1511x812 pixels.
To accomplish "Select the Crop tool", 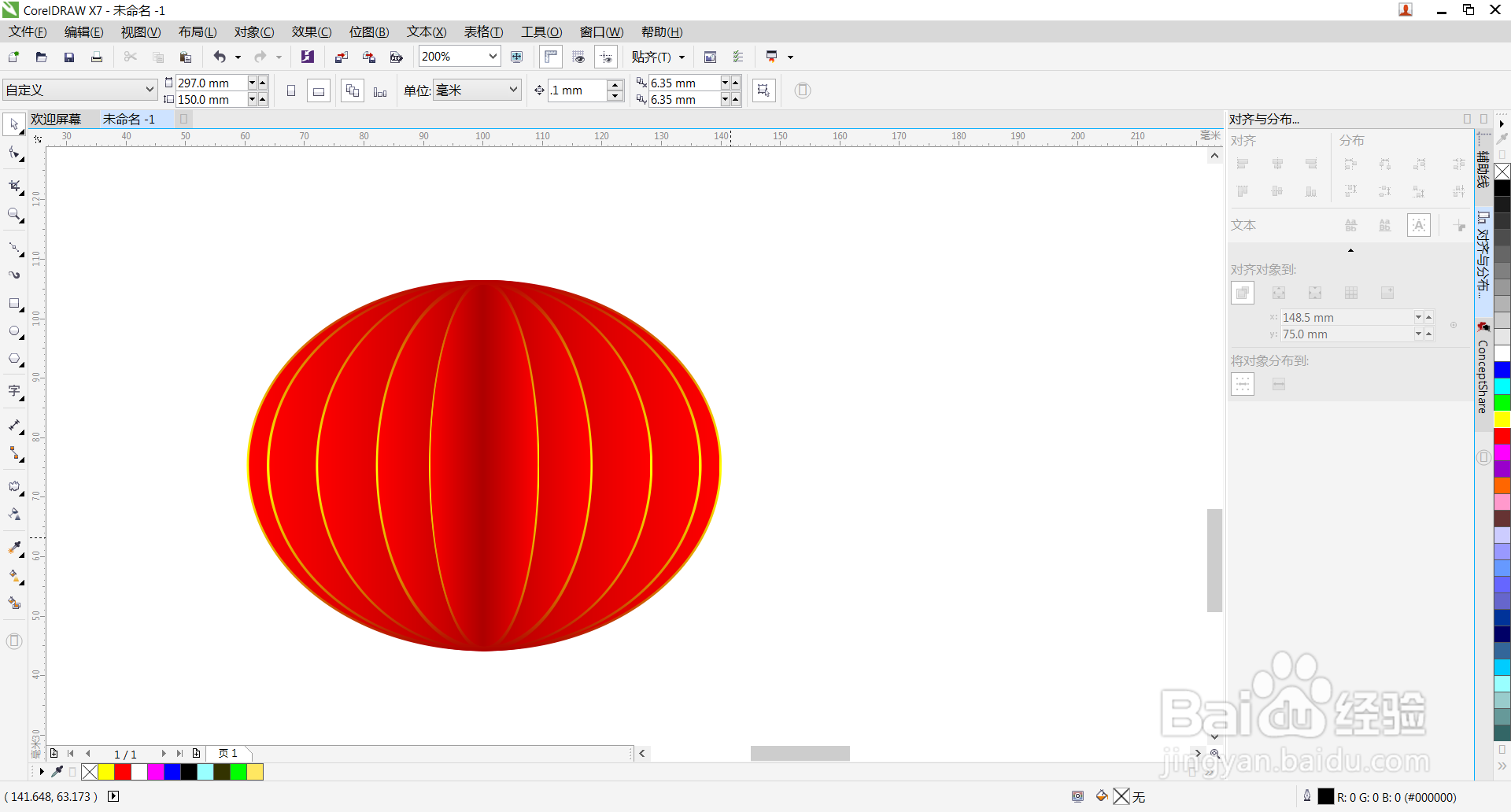I will [x=14, y=186].
